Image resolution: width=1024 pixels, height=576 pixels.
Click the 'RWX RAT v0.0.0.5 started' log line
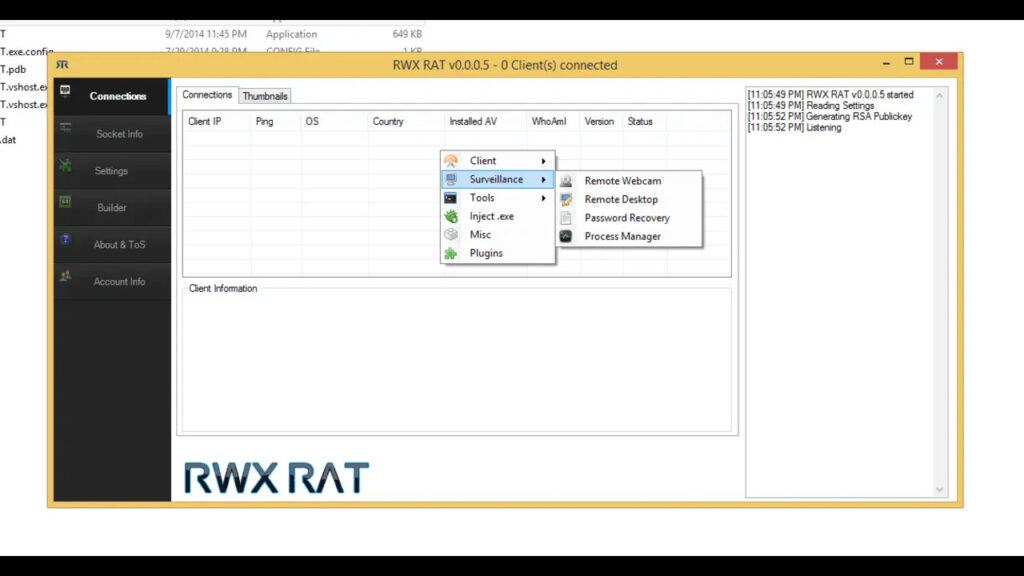point(830,95)
